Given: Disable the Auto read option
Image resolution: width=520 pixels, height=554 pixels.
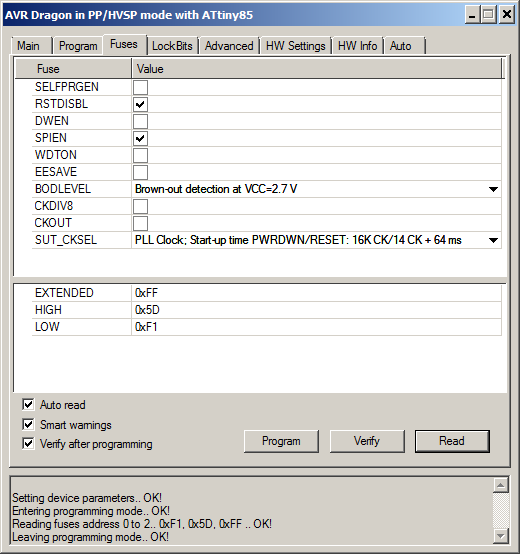Looking at the screenshot, I should point(28,405).
